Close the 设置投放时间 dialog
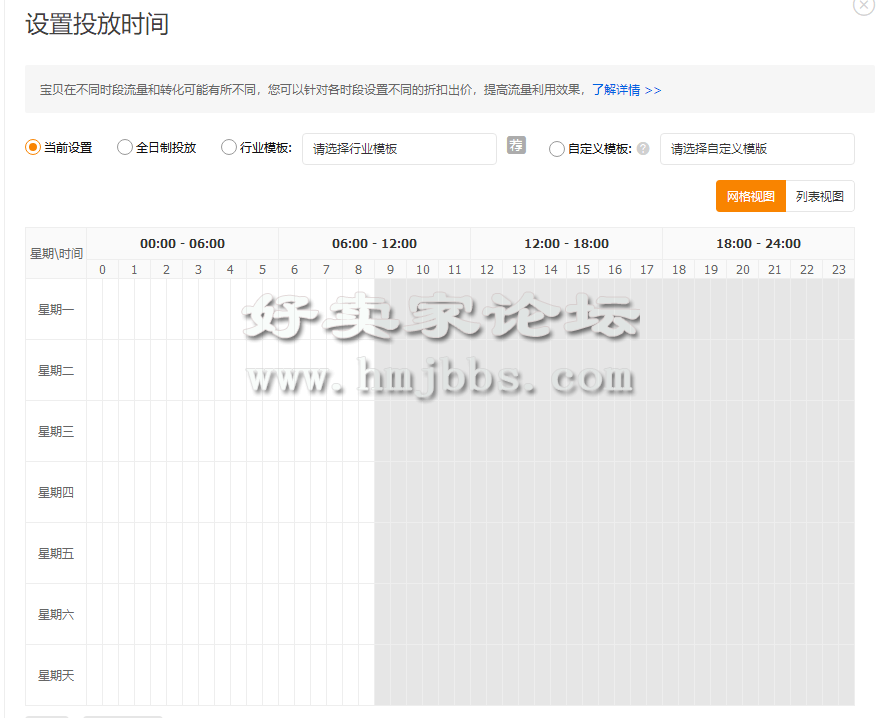 864,5
